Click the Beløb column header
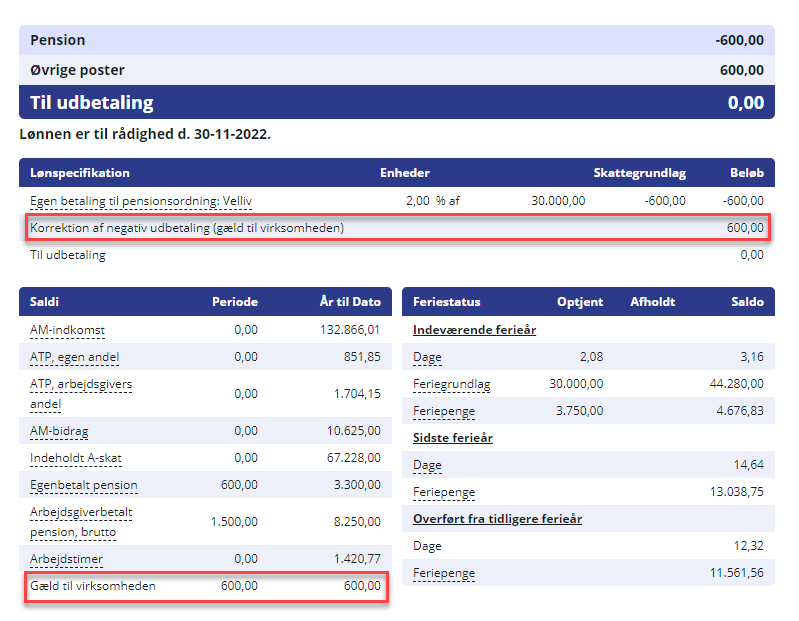Screen dimensions: 799x621 coord(747,173)
